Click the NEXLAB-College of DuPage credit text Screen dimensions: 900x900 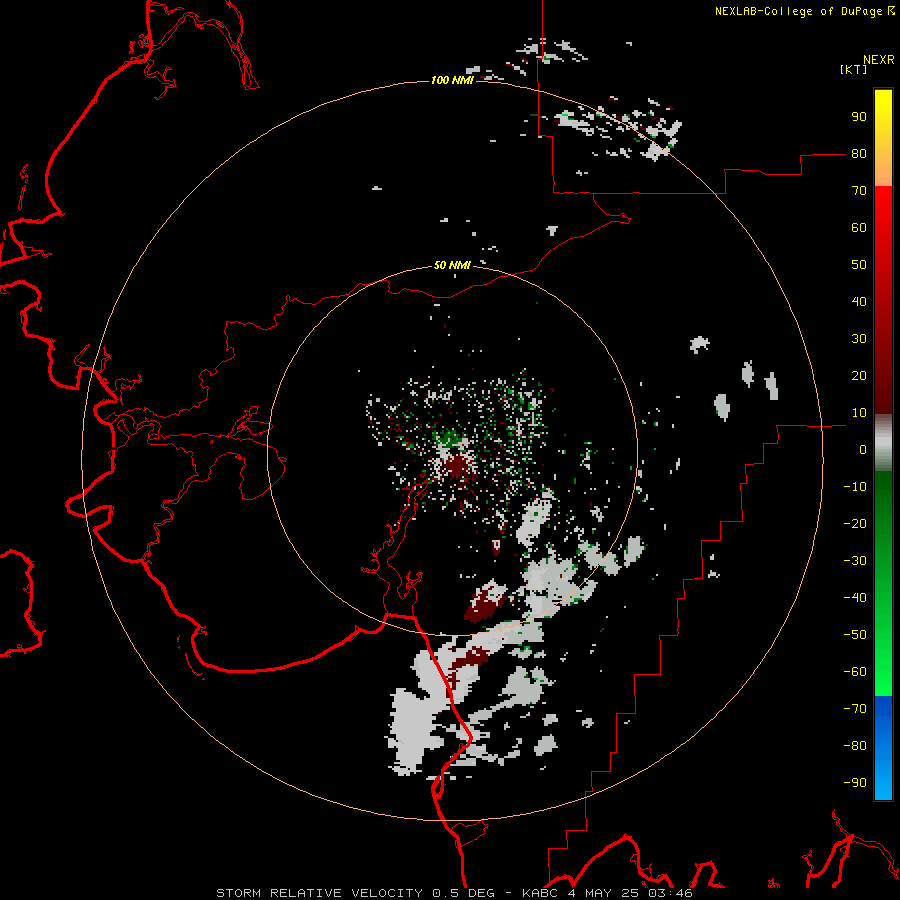(800, 11)
